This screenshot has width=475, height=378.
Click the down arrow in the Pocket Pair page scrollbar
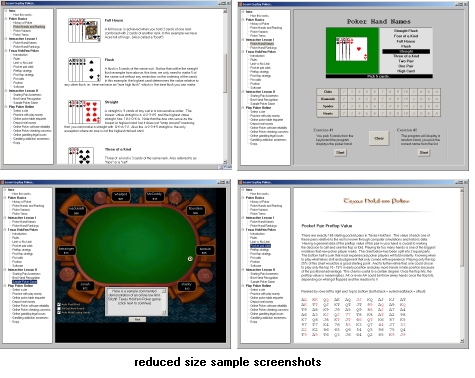462,341
